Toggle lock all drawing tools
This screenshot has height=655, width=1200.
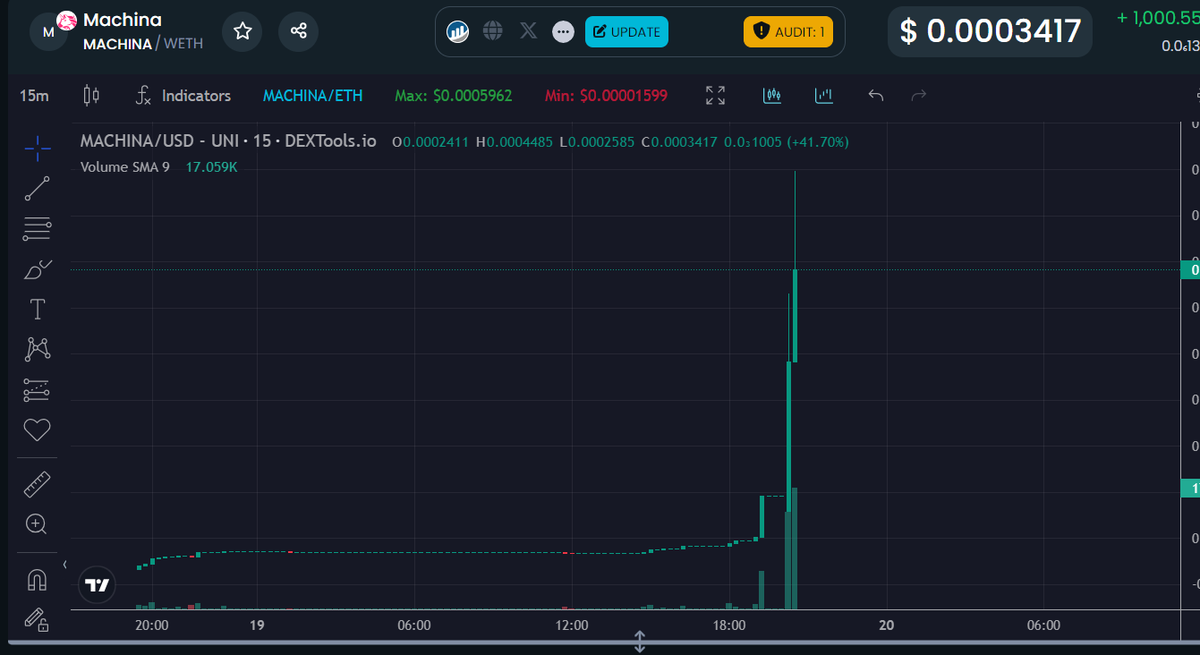[37, 620]
